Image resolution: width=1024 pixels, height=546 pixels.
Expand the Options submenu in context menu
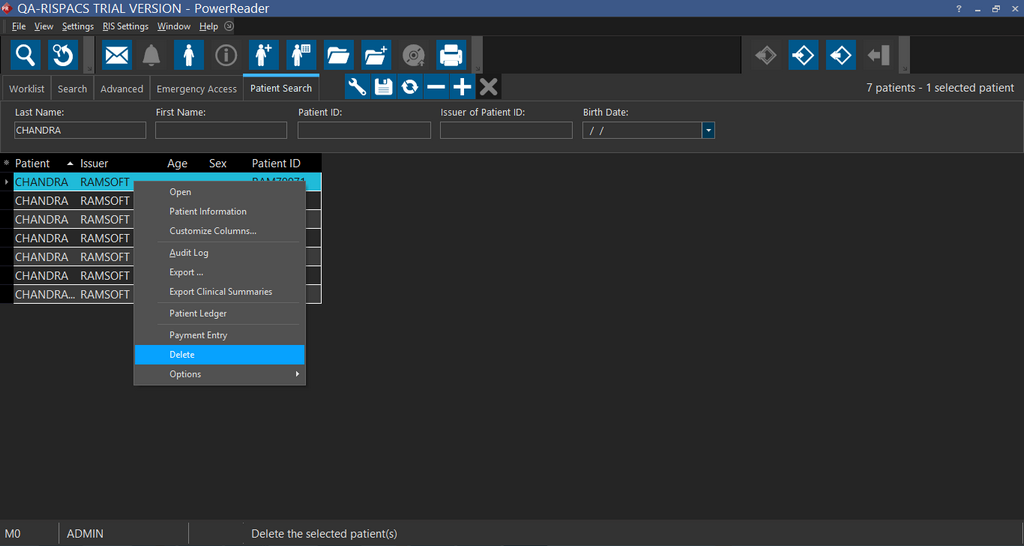[219, 374]
